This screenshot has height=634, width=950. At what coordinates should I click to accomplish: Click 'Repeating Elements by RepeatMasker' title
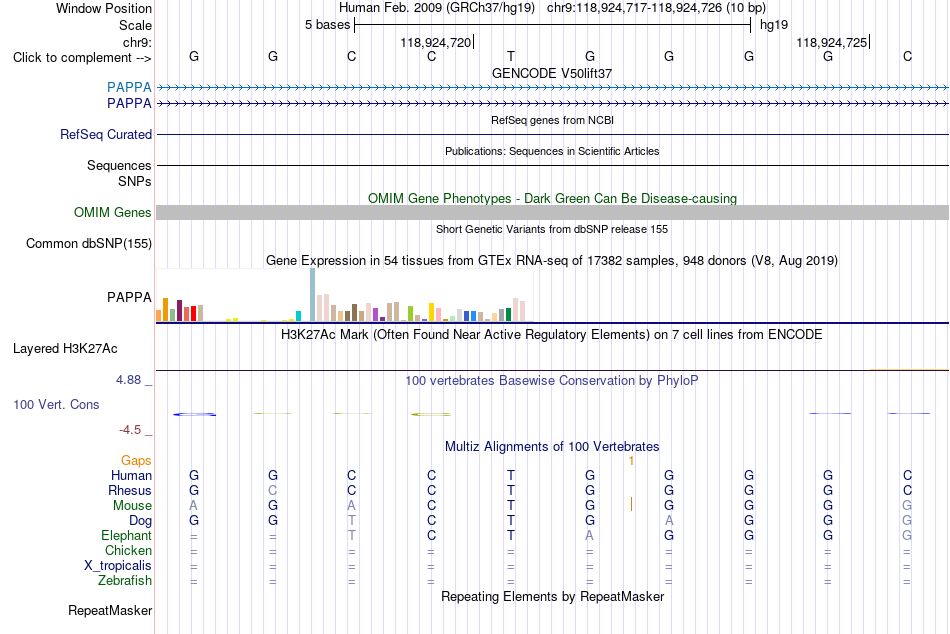[x=552, y=596]
